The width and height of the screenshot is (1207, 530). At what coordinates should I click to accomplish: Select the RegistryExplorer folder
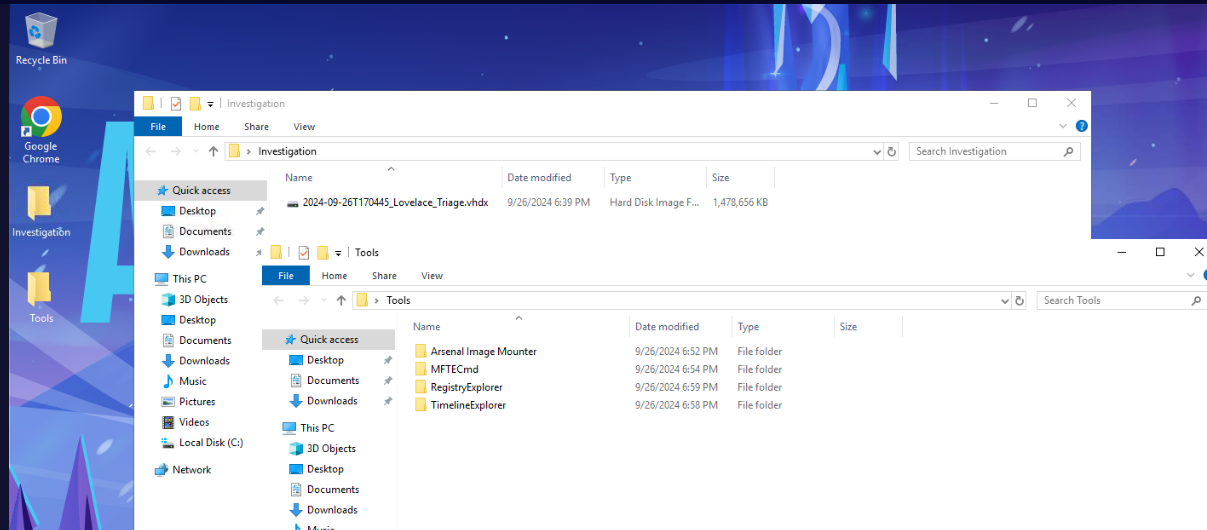click(x=466, y=388)
